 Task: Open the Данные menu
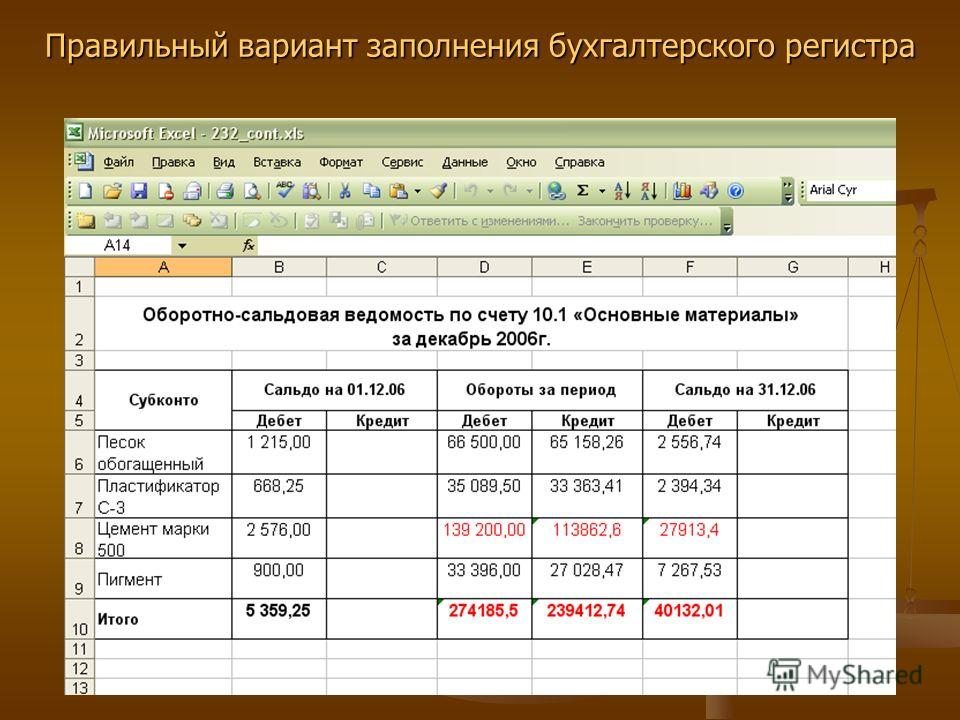465,162
